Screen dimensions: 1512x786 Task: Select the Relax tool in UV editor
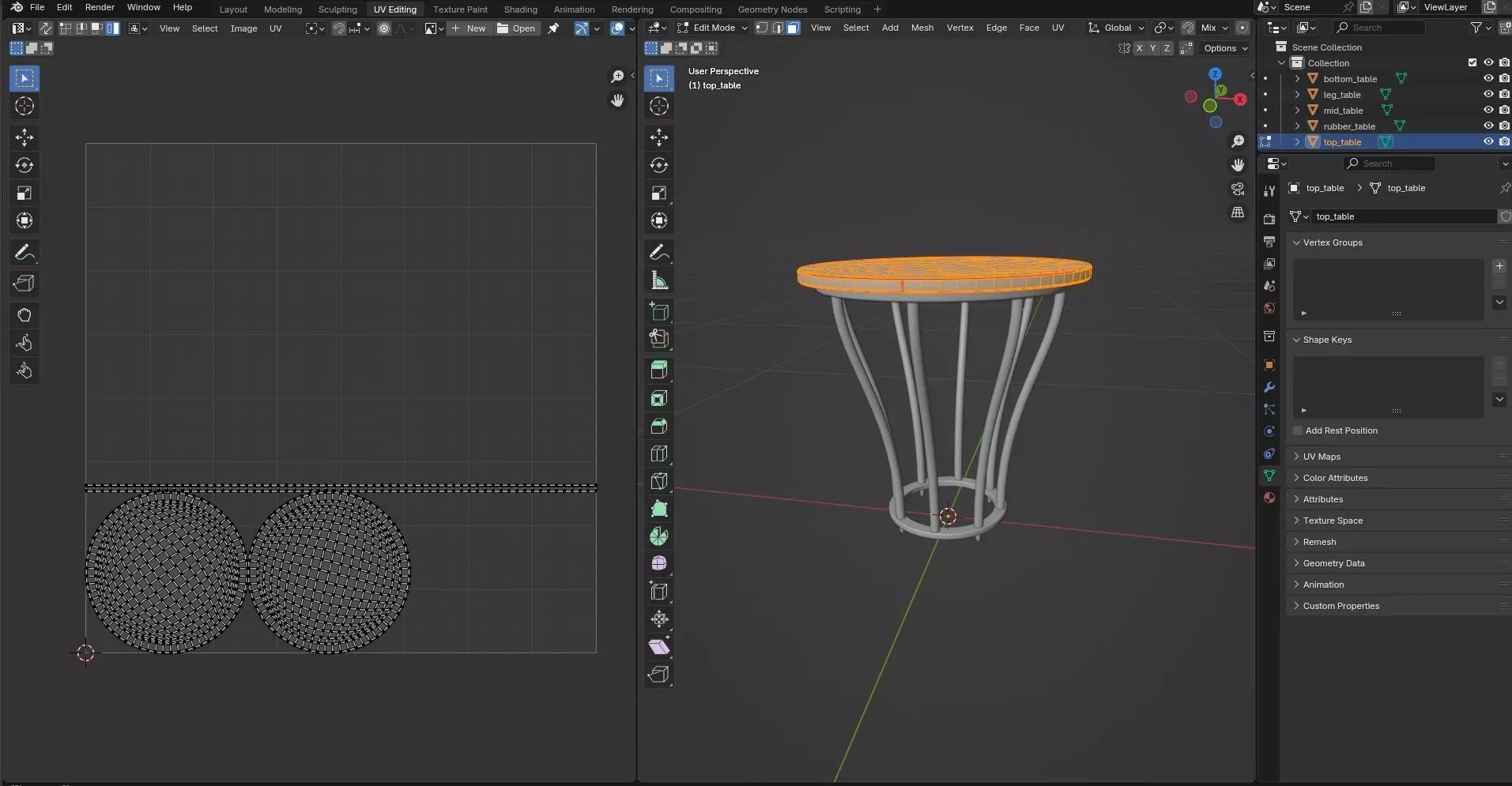pos(25,343)
